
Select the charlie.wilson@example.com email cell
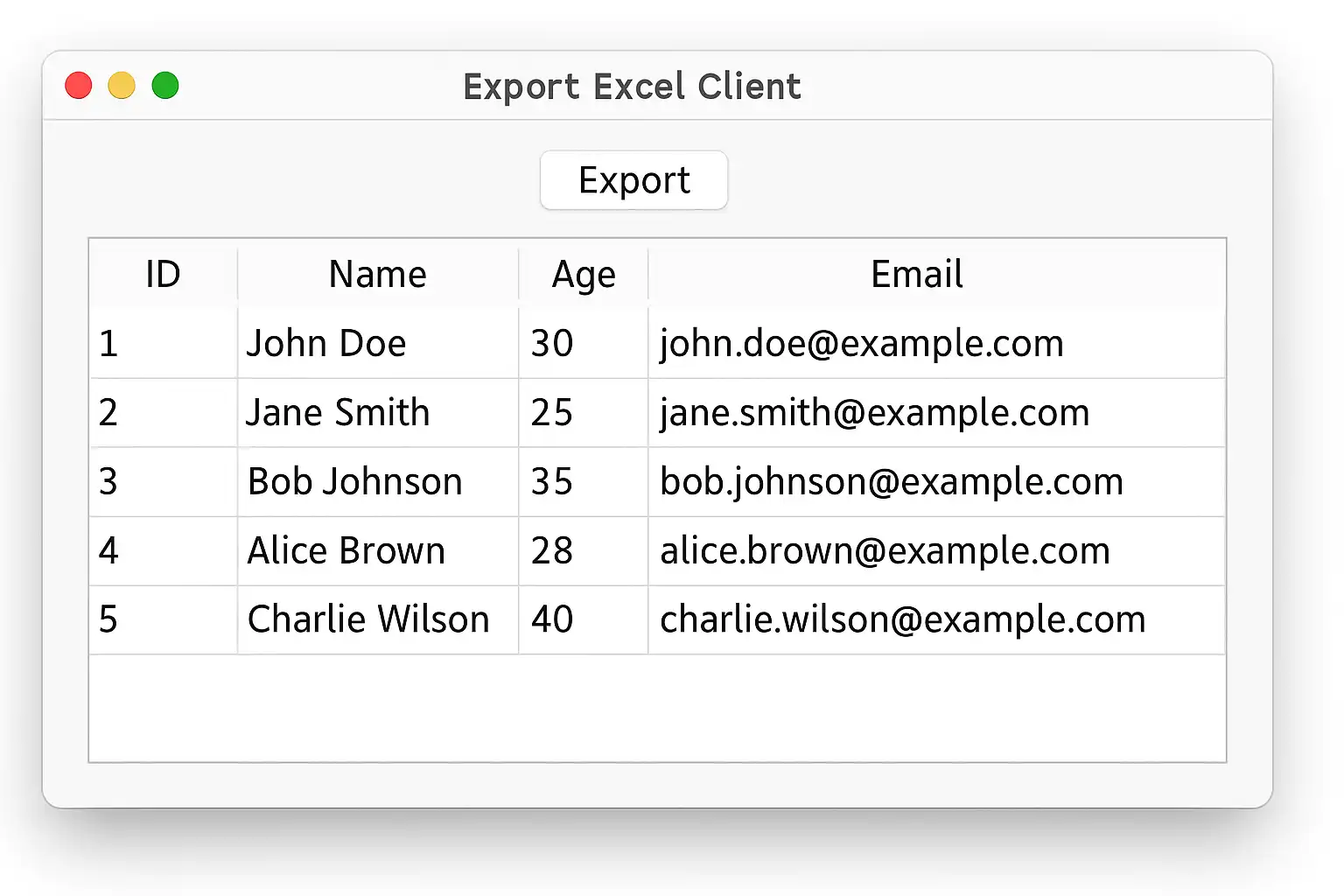click(902, 619)
